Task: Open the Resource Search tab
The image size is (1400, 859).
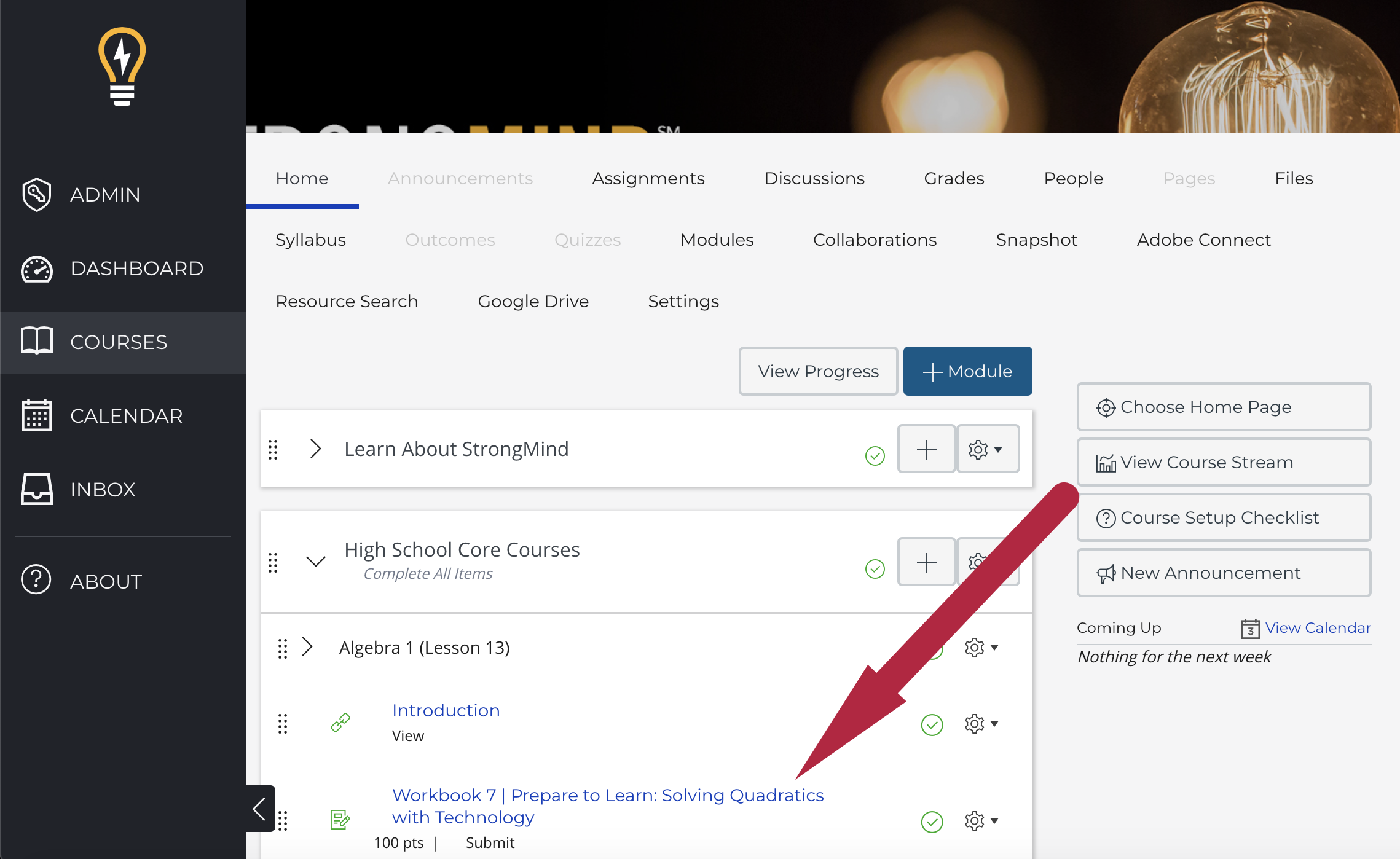Action: click(x=347, y=301)
